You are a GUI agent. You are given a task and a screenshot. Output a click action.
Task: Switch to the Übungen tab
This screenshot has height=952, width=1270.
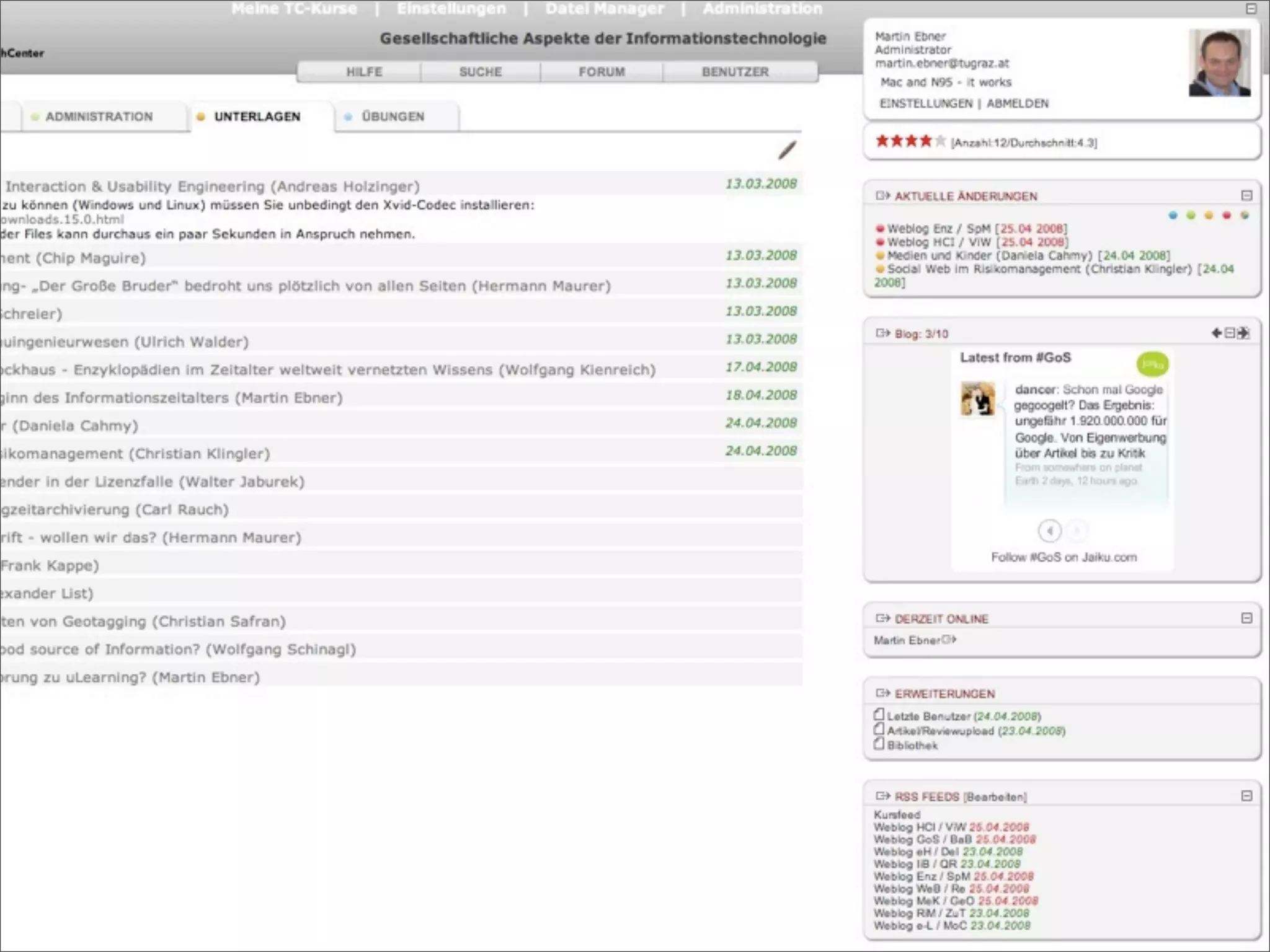point(393,117)
